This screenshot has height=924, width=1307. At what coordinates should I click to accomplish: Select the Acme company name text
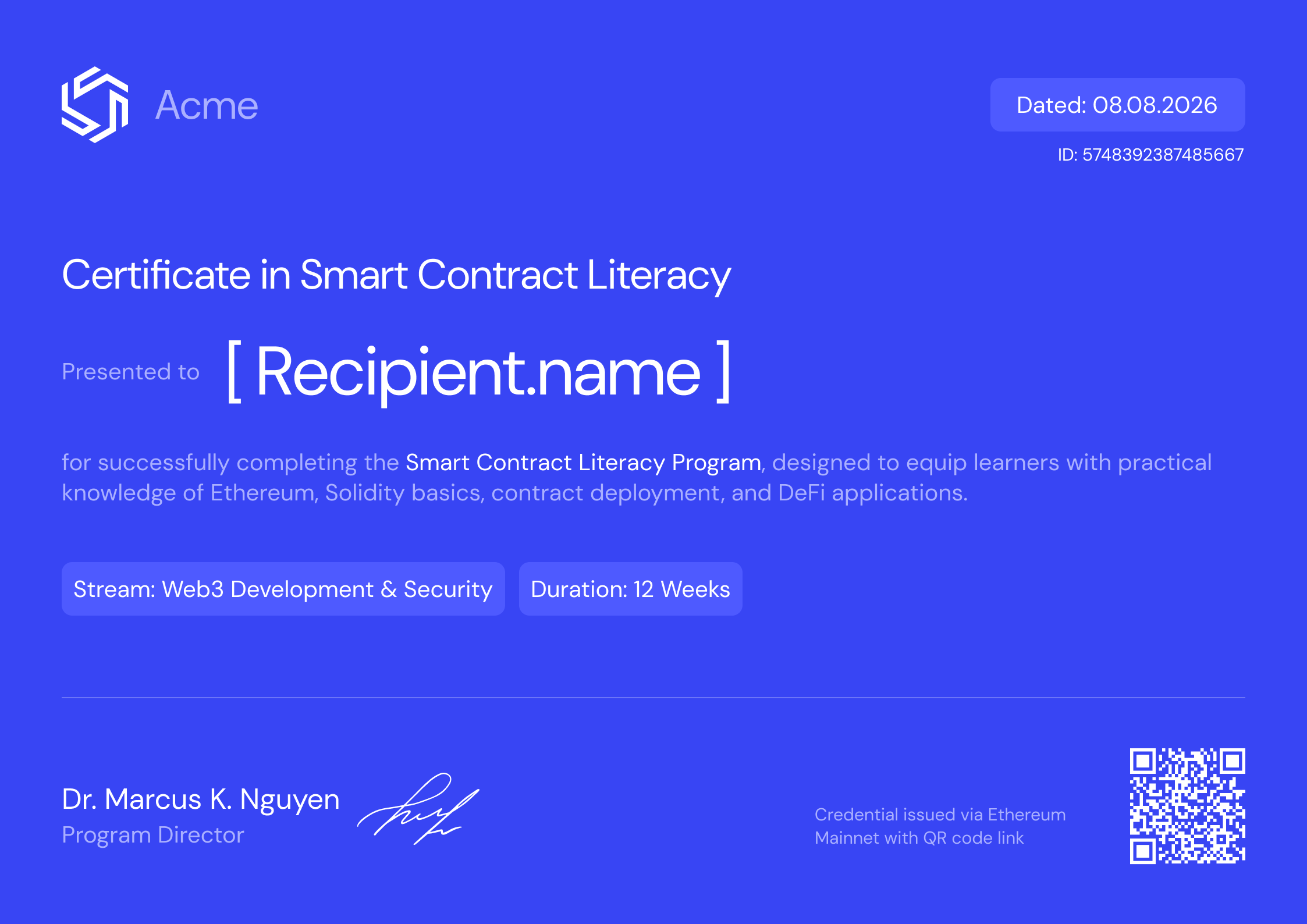207,105
